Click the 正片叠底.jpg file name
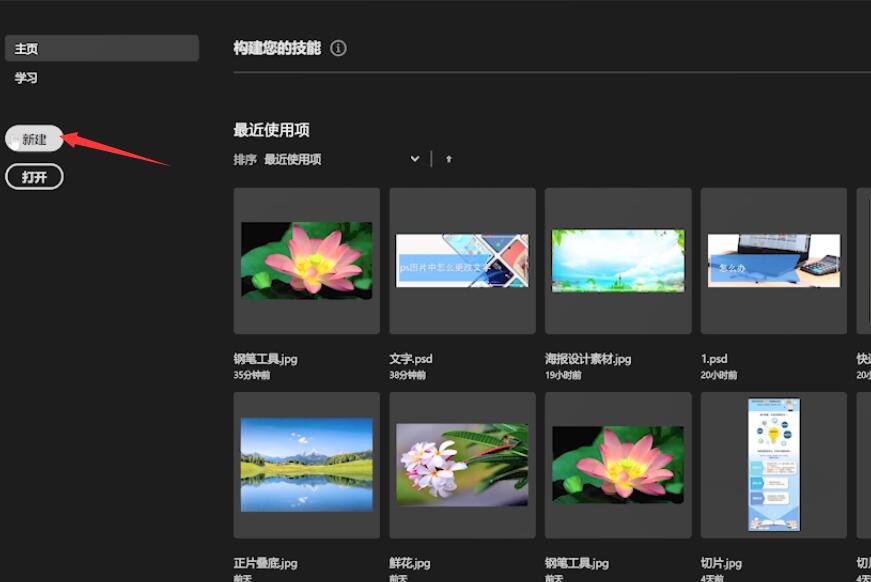Image resolution: width=871 pixels, height=582 pixels. (x=266, y=563)
